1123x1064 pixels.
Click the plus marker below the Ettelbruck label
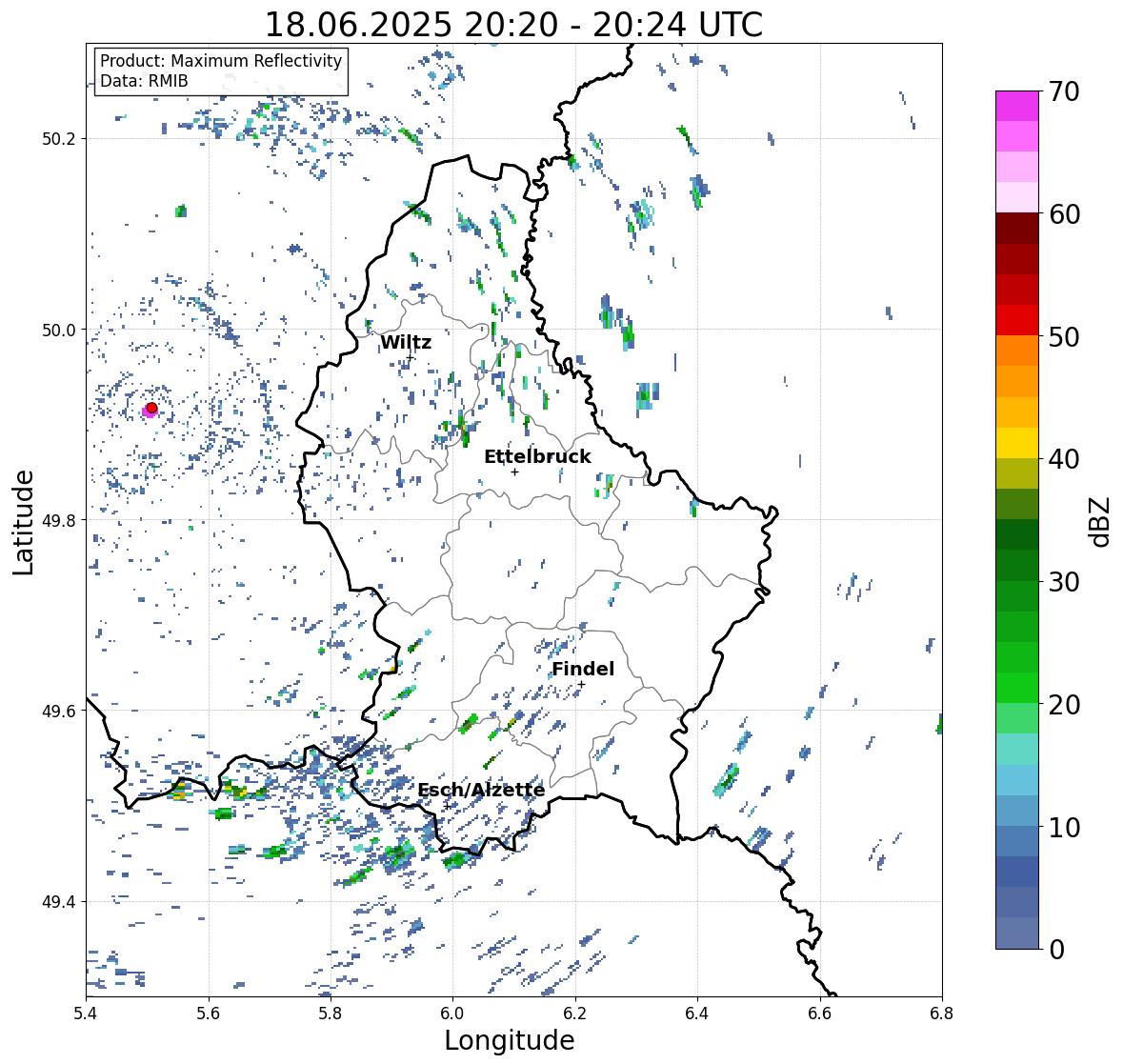(514, 472)
